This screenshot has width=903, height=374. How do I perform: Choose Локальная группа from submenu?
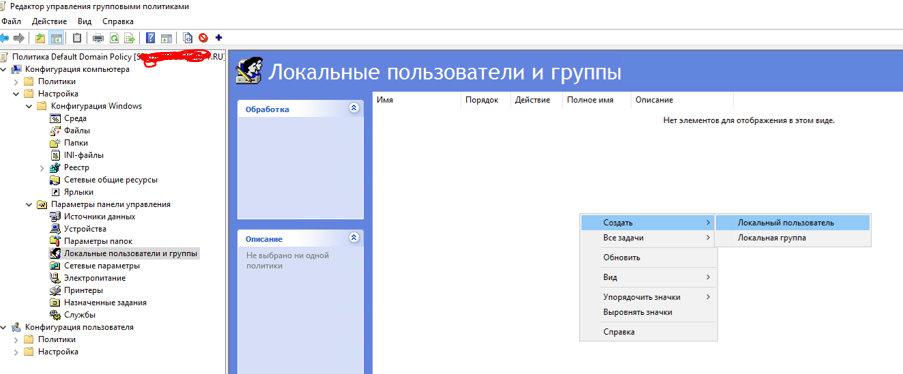click(792, 238)
